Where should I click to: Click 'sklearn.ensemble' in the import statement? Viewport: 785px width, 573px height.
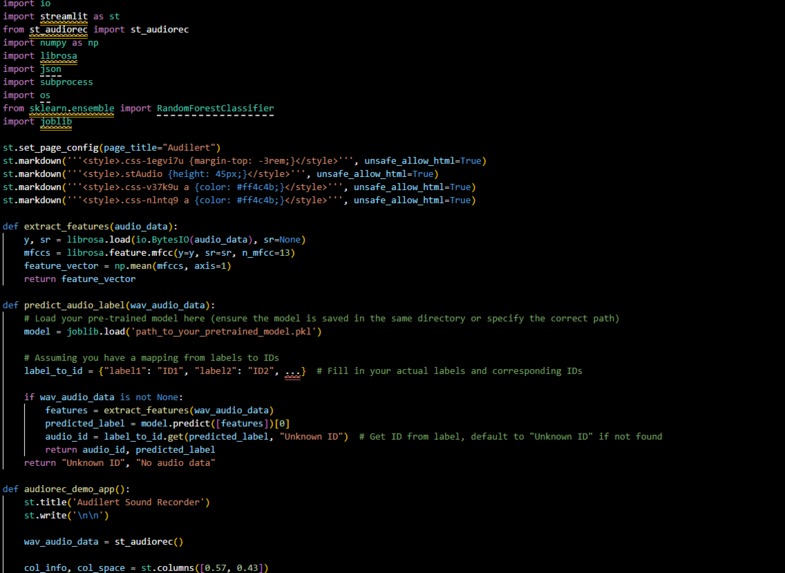72,108
